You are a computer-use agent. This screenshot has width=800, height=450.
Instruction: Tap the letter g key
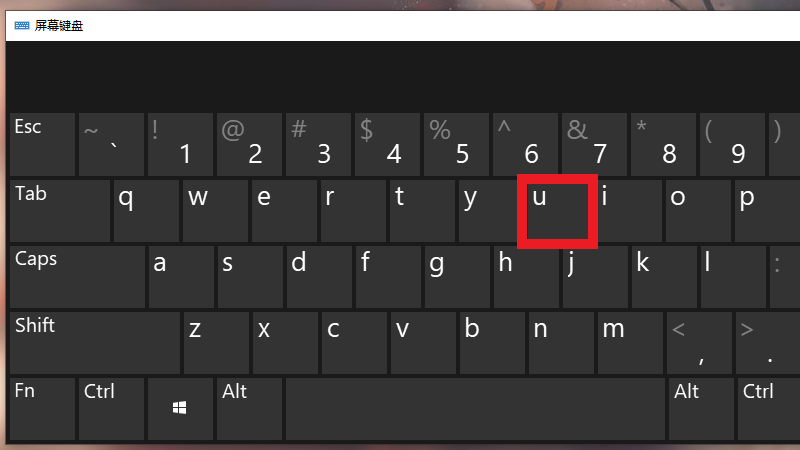(x=457, y=277)
